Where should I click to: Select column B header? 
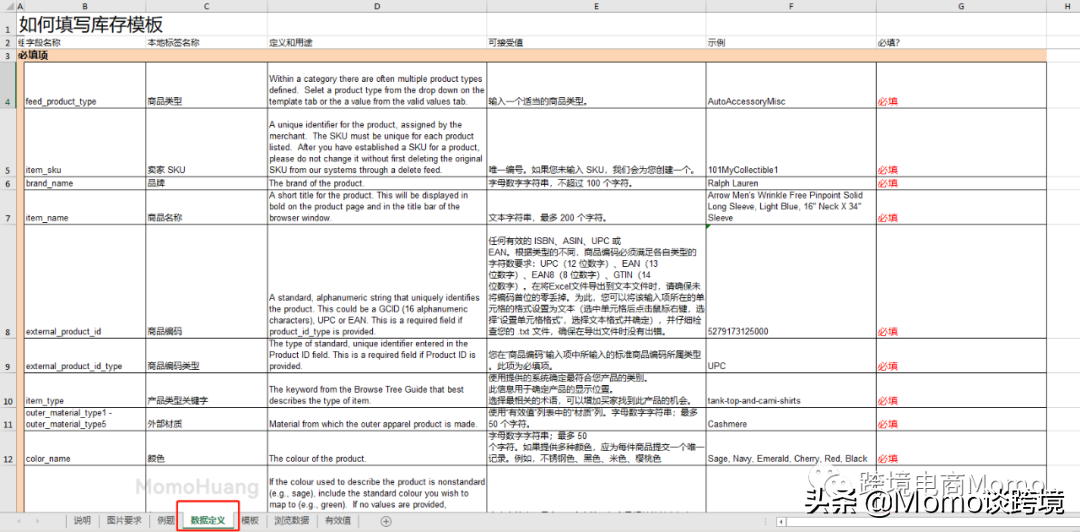84,6
